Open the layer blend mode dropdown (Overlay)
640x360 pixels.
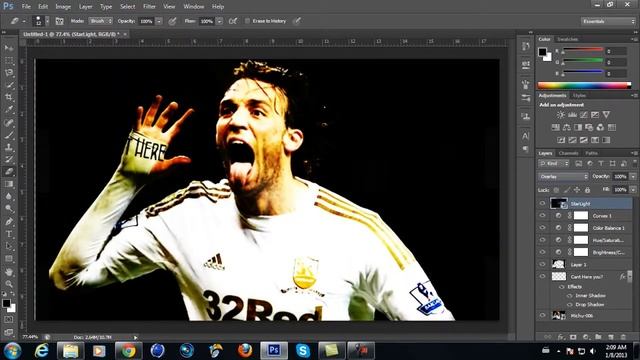point(563,176)
